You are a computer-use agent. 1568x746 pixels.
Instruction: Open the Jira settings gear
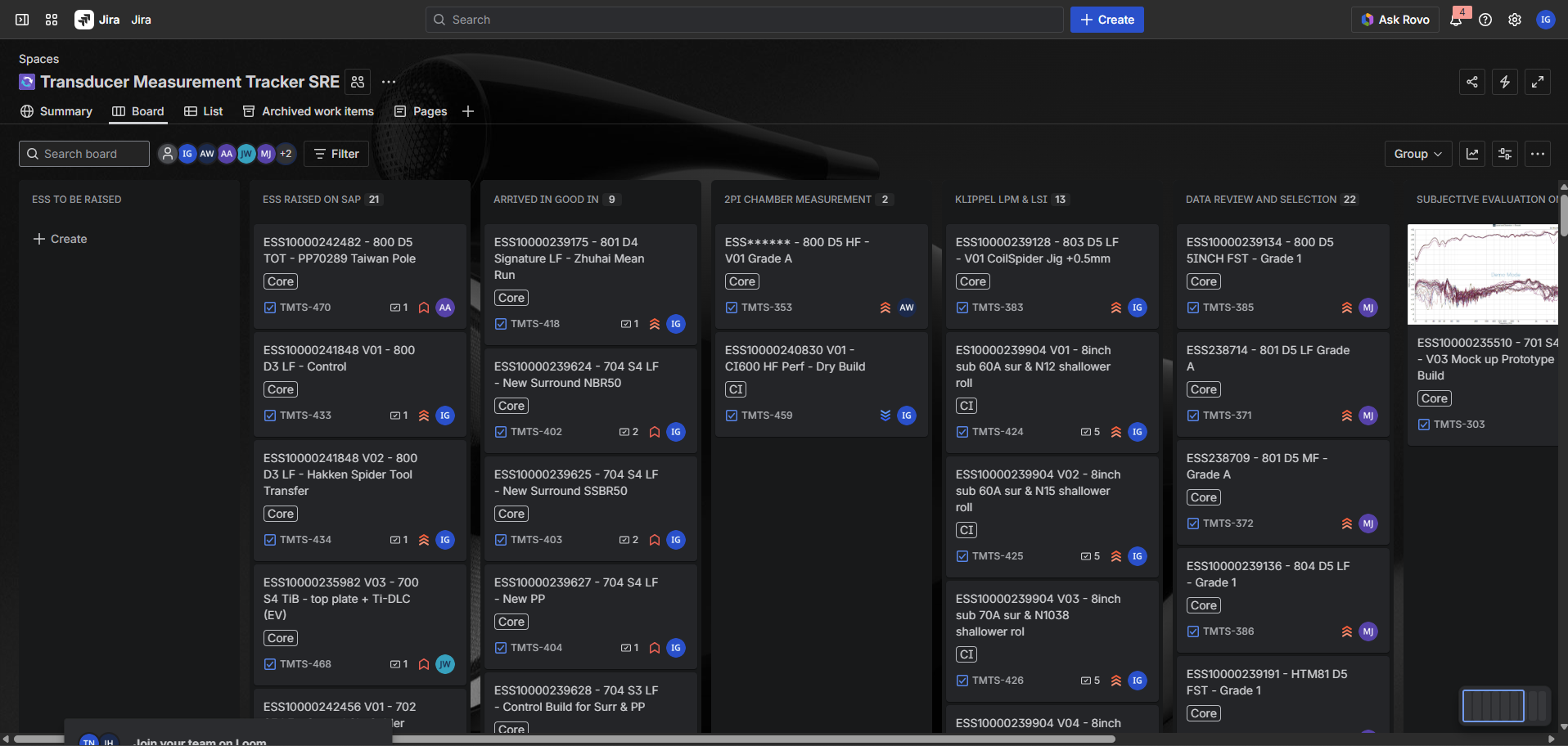coord(1515,20)
